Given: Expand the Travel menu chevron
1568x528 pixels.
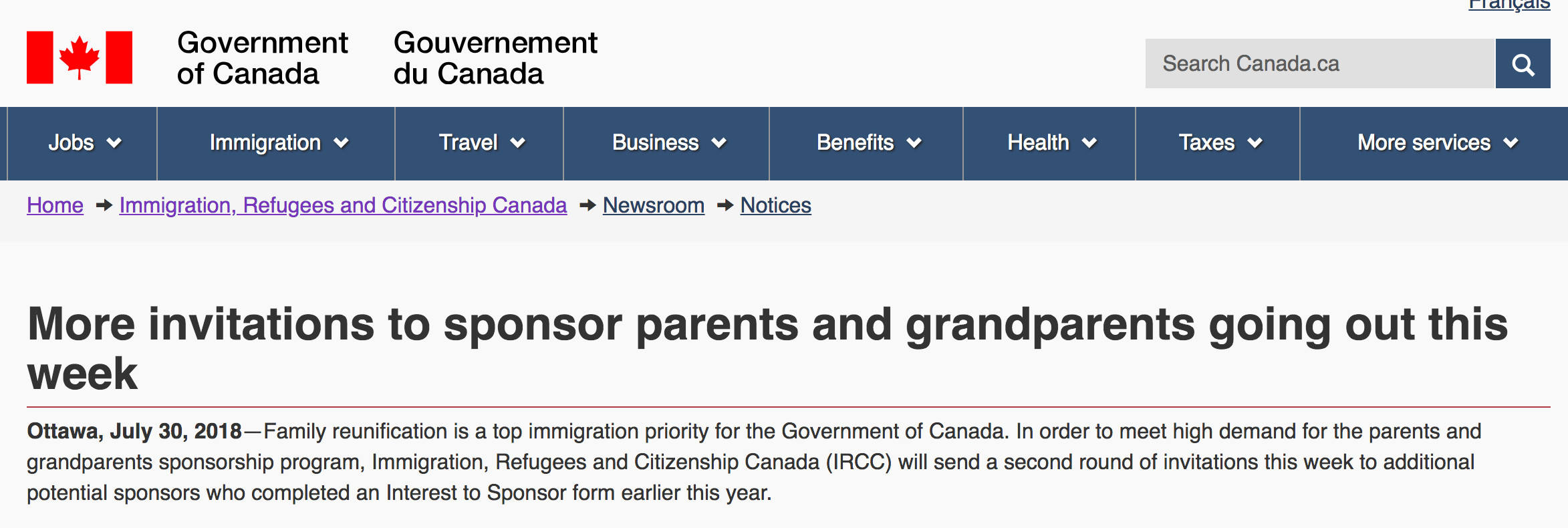Looking at the screenshot, I should 518,143.
